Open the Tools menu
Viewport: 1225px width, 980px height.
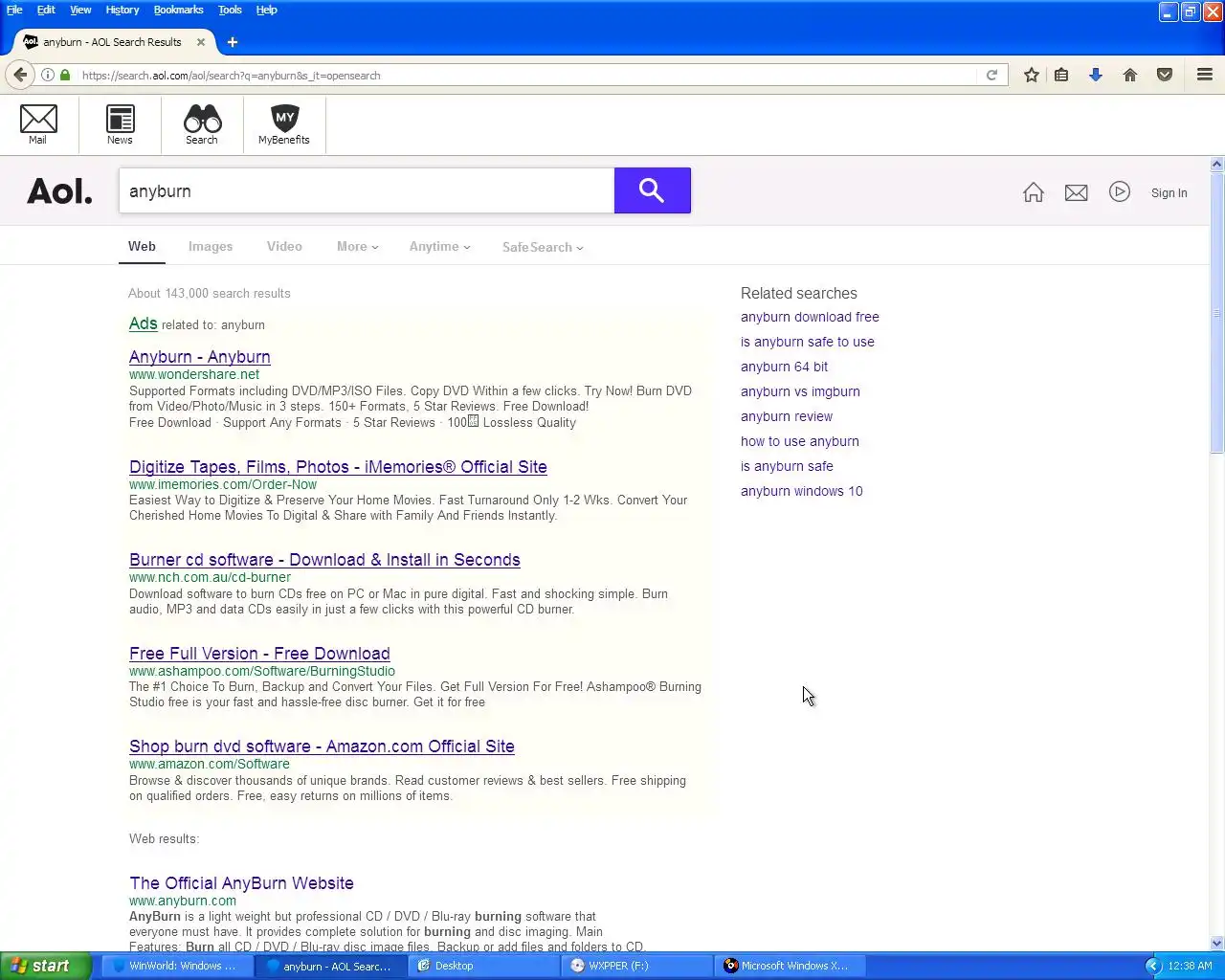230,10
